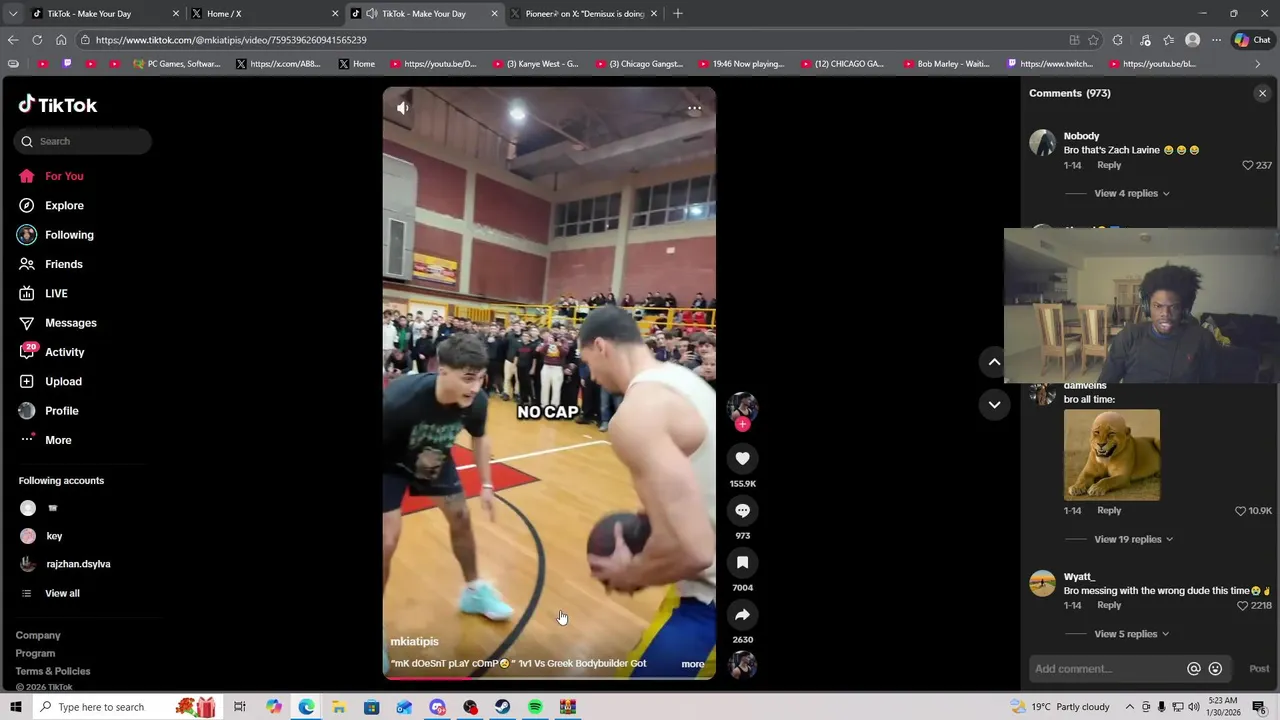Reload the page

(37, 40)
